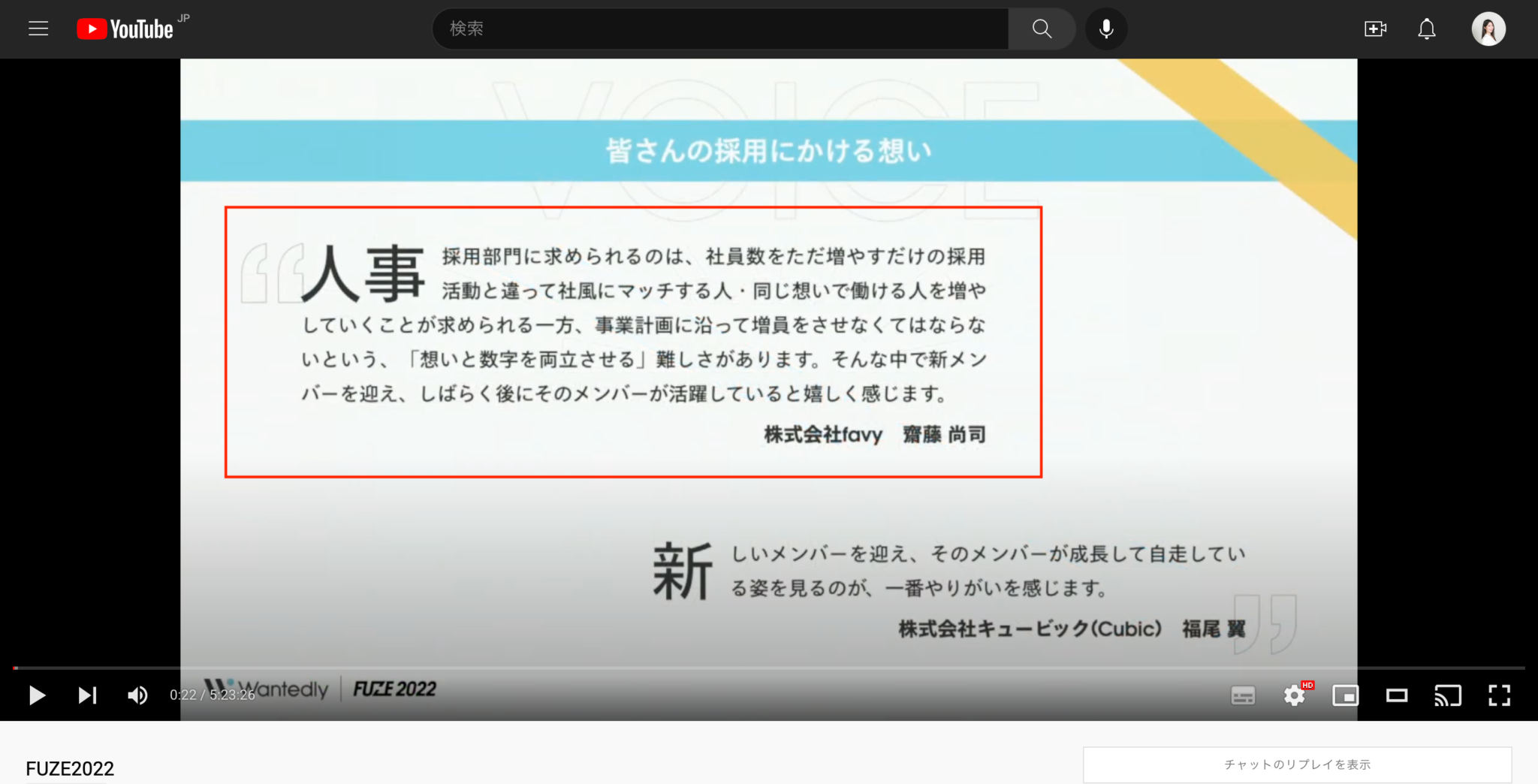Click the FUZE2022 video title

(x=68, y=768)
